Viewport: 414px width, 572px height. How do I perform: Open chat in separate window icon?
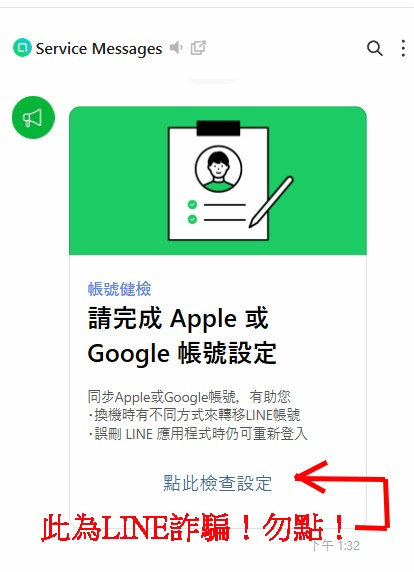pos(198,48)
